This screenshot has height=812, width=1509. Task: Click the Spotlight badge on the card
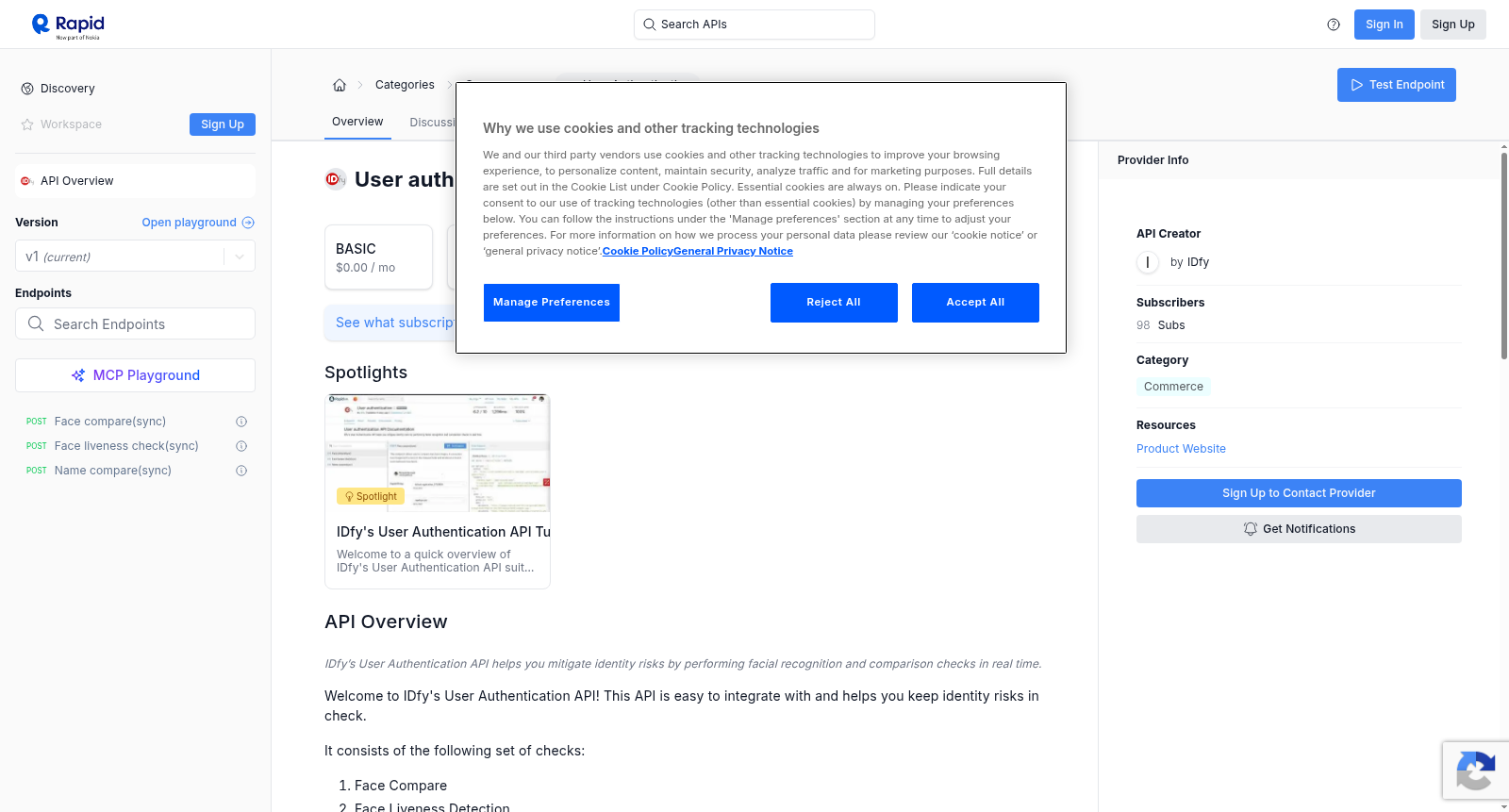371,496
